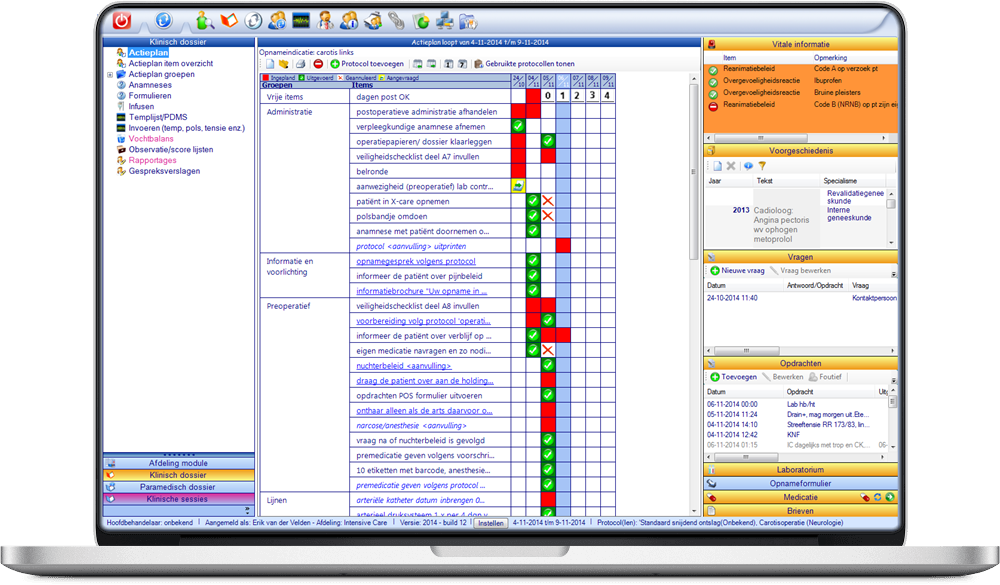Viewport: 1000px width, 585px height.
Task: Click Nieuwe vraag button
Action: click(737, 270)
